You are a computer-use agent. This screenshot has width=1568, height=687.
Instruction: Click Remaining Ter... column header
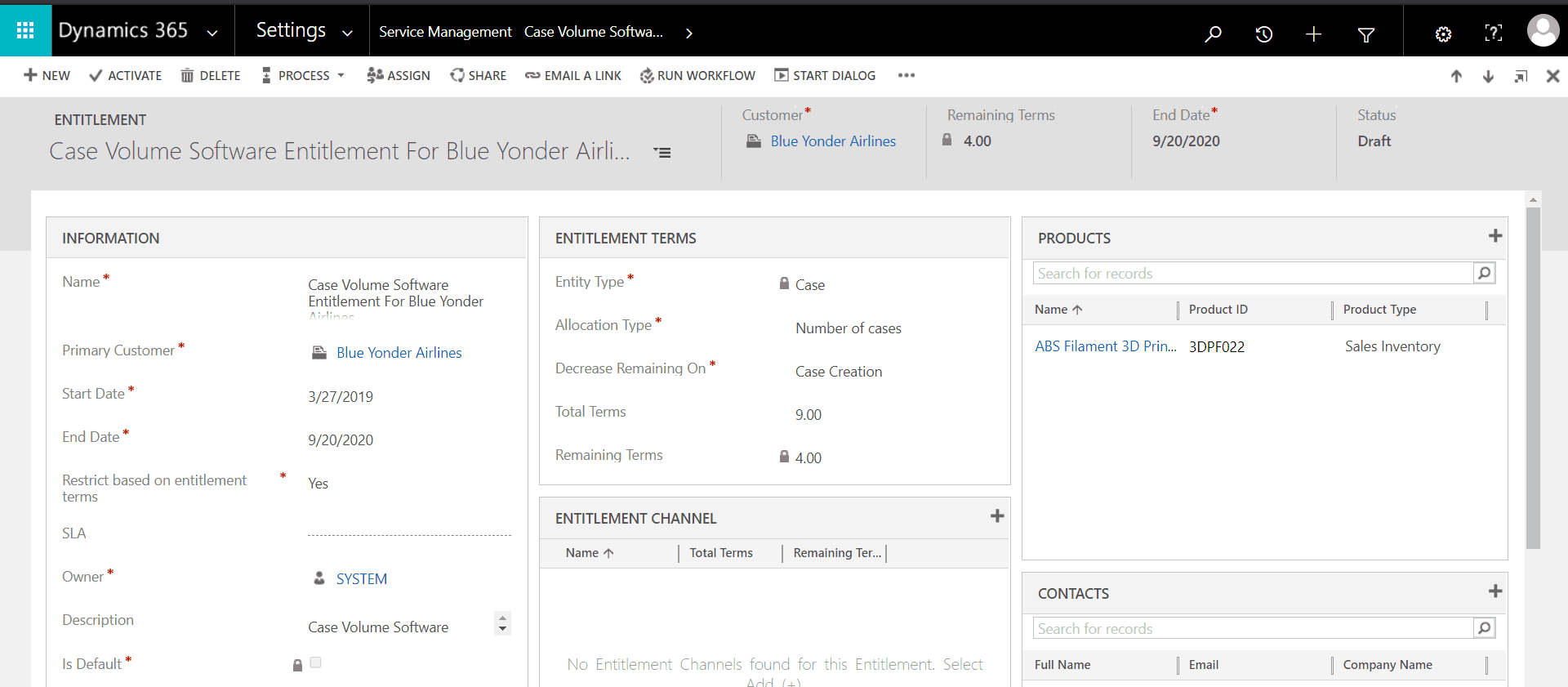(837, 553)
